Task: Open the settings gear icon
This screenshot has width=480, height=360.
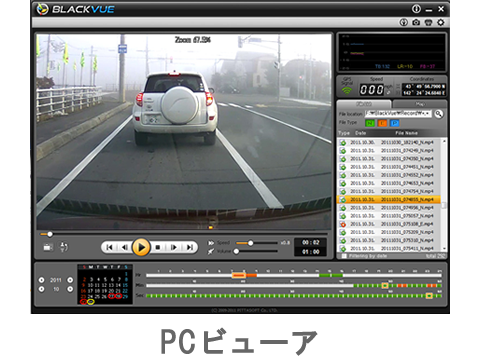Action: (441, 22)
